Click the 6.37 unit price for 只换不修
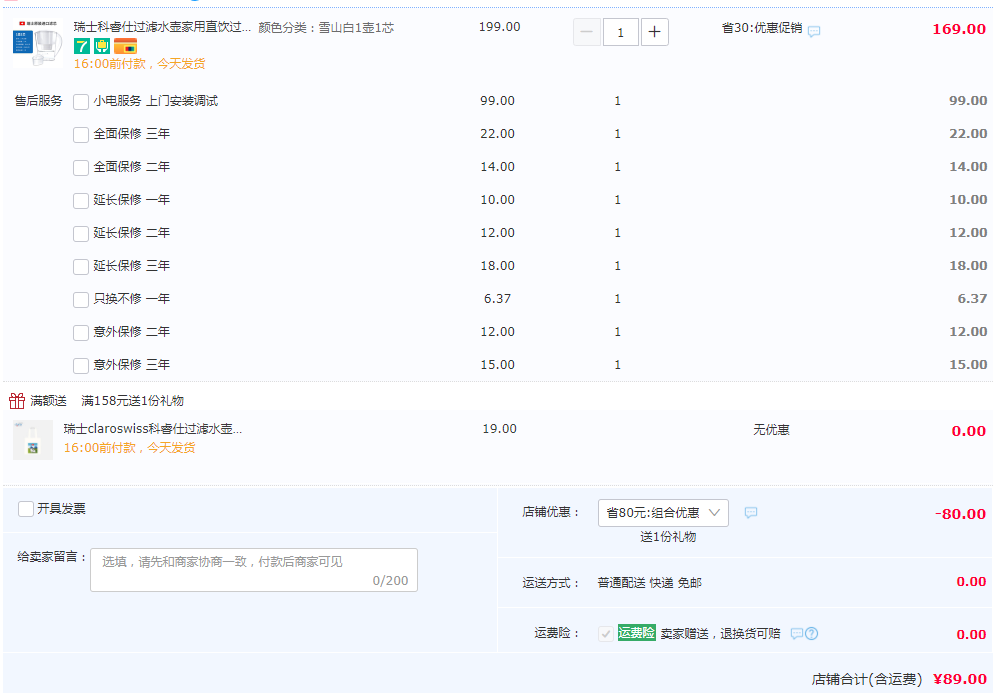The image size is (996, 693). [x=497, y=299]
